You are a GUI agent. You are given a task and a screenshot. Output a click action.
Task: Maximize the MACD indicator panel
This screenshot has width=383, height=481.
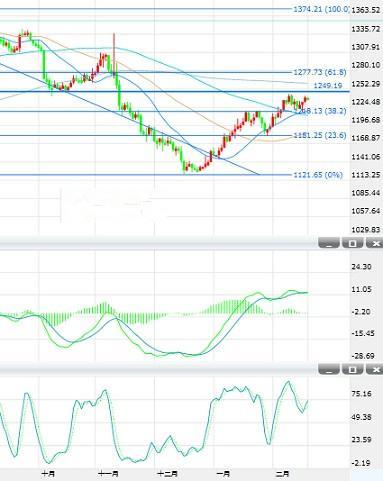(x=352, y=243)
